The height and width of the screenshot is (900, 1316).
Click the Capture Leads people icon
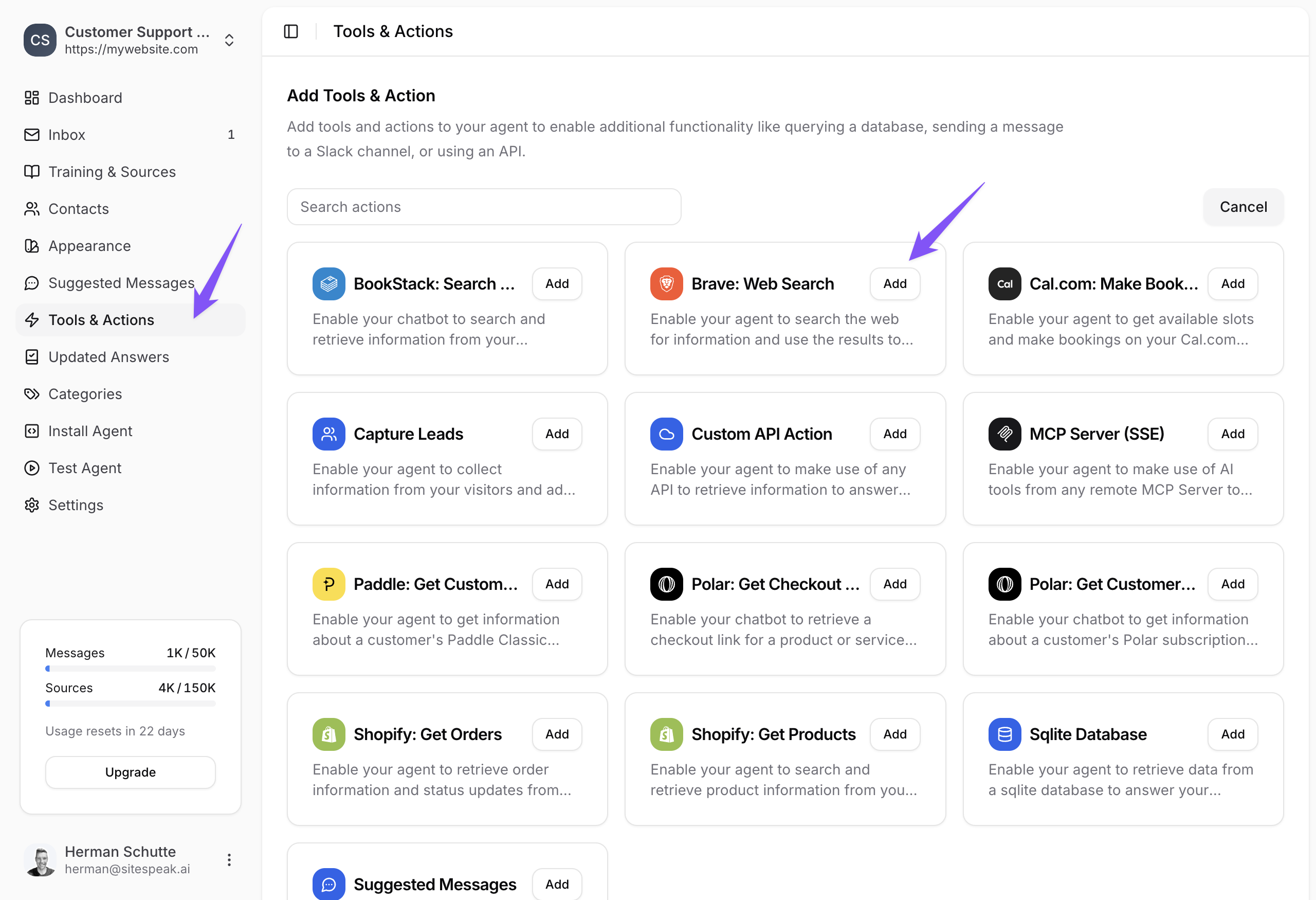pyautogui.click(x=328, y=434)
